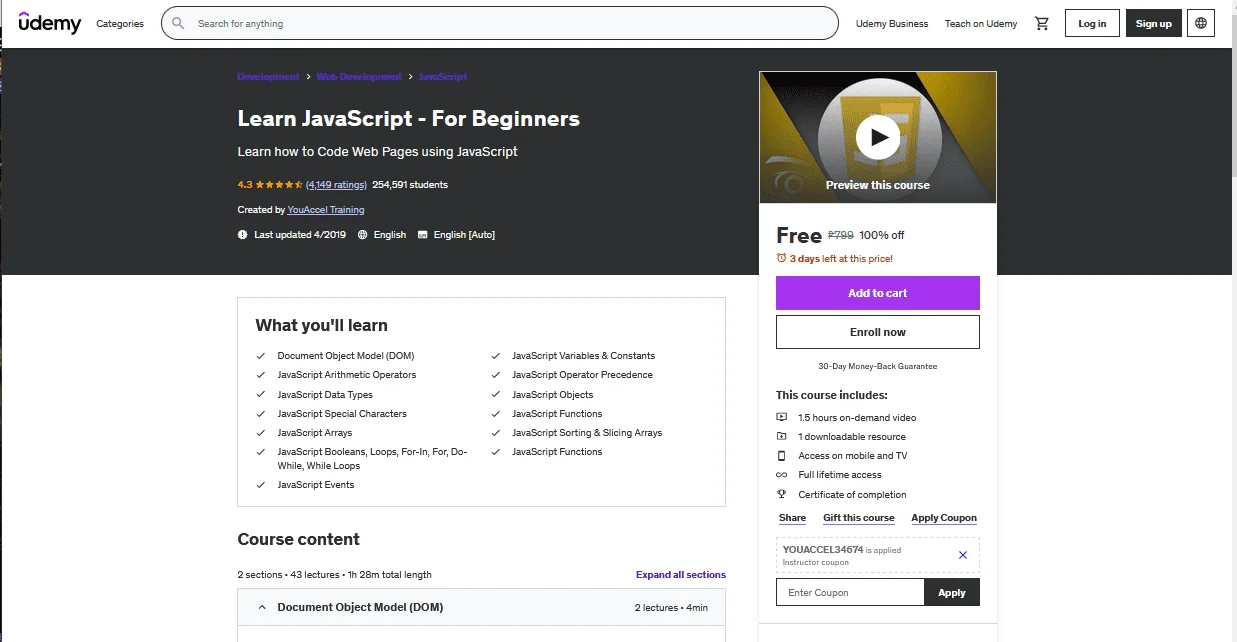Click 'JavaScript Special Characters' list item
Image resolution: width=1237 pixels, height=642 pixels.
pos(342,414)
